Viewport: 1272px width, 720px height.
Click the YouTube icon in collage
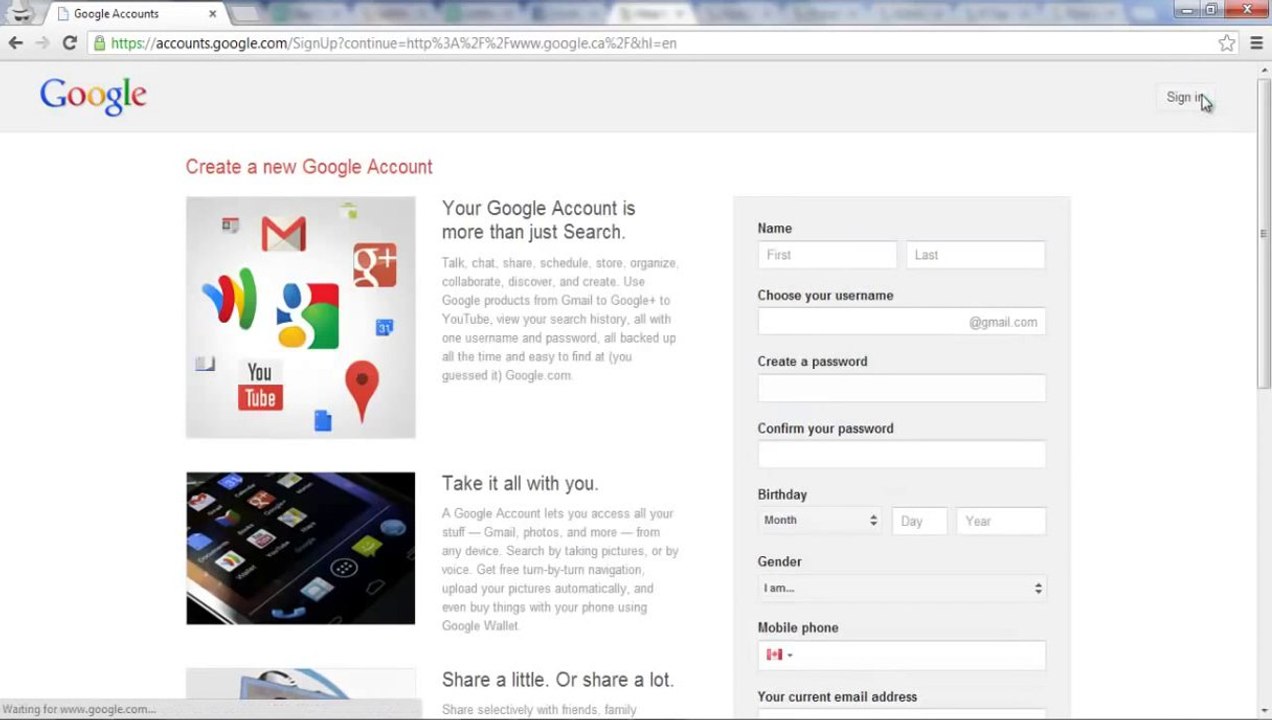click(x=260, y=386)
